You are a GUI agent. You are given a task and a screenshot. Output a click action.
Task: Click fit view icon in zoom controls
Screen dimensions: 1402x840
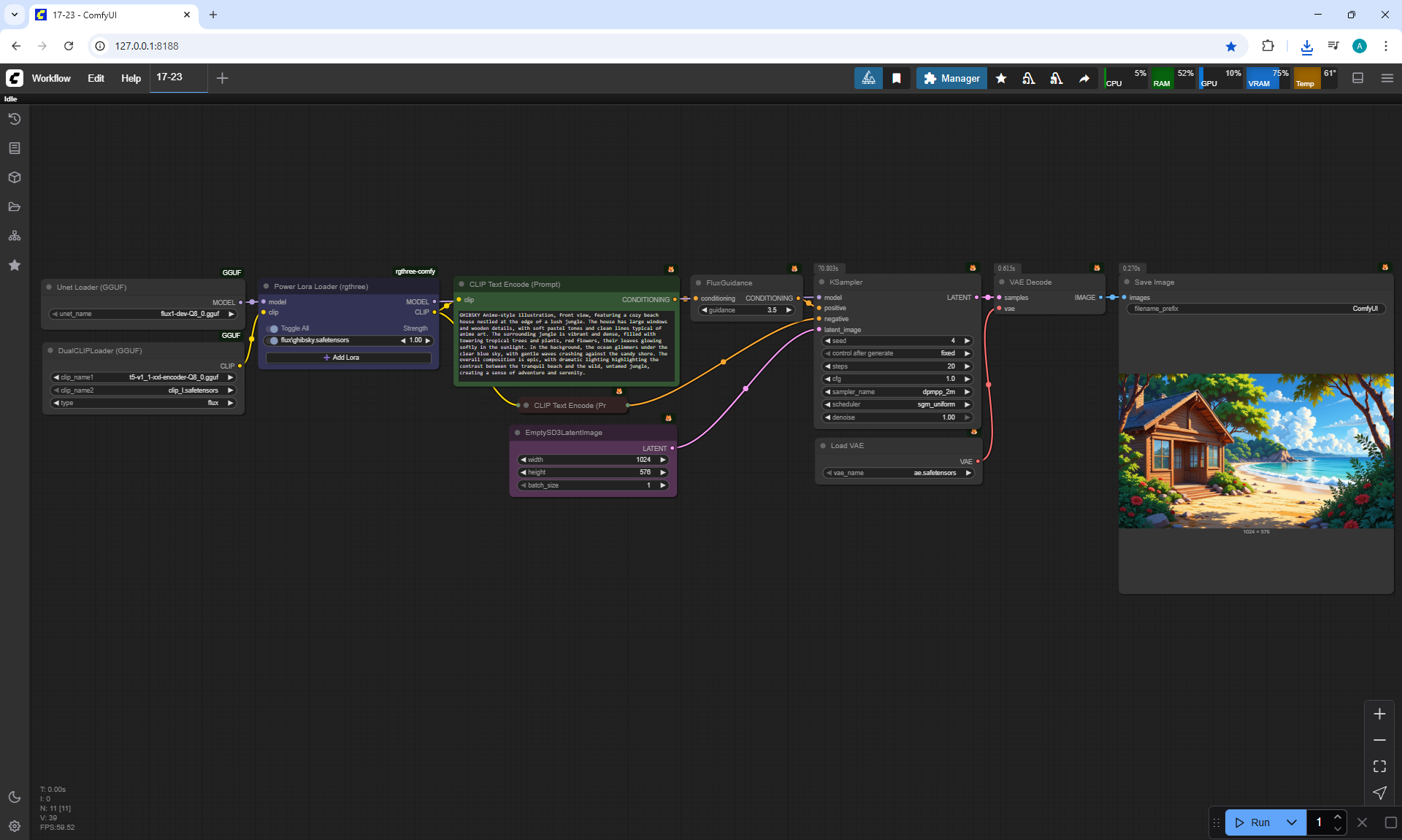1379,766
